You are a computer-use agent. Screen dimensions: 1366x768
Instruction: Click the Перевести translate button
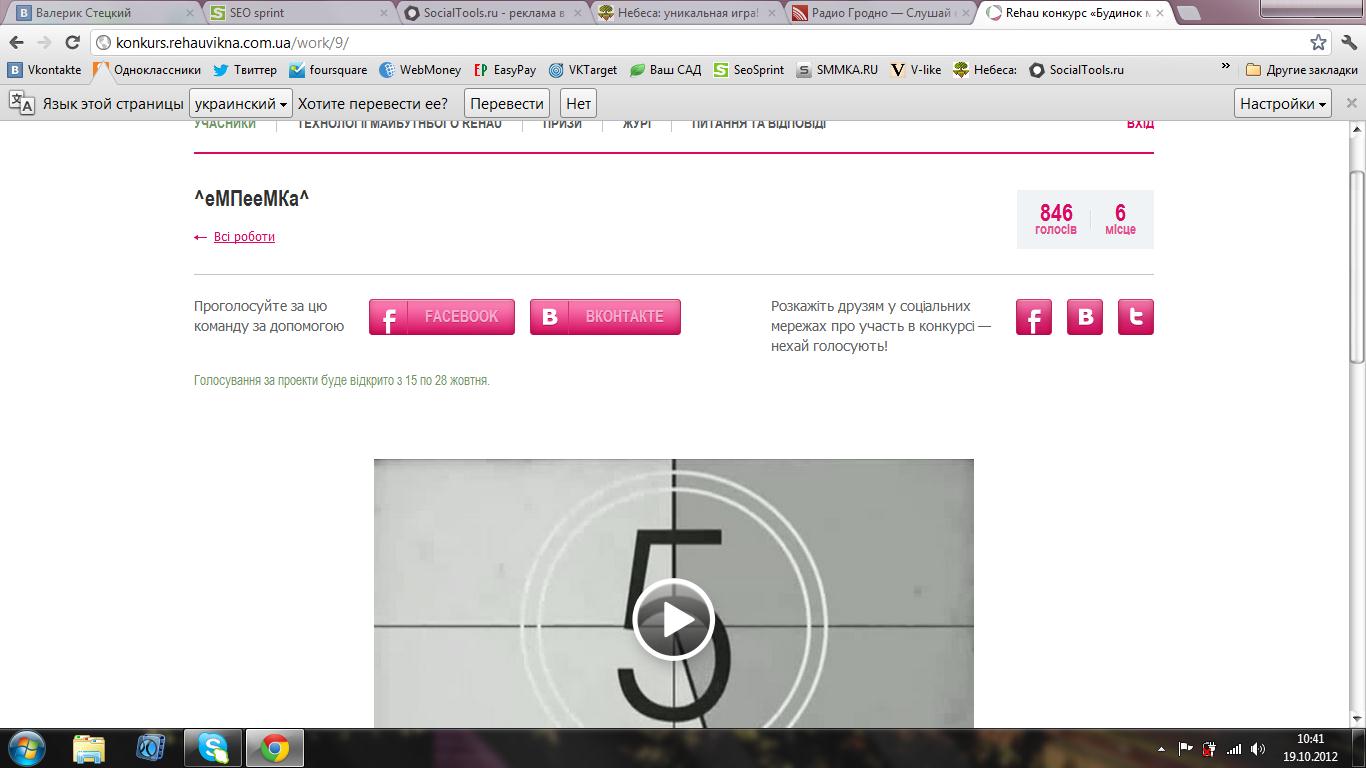[507, 103]
